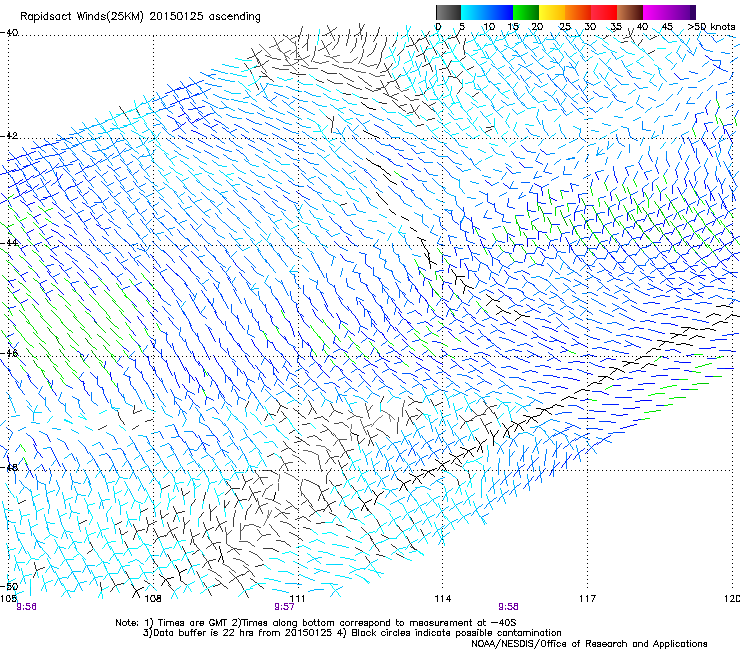
Task: Click the '9:57' purple time label
Action: [x=285, y=607]
